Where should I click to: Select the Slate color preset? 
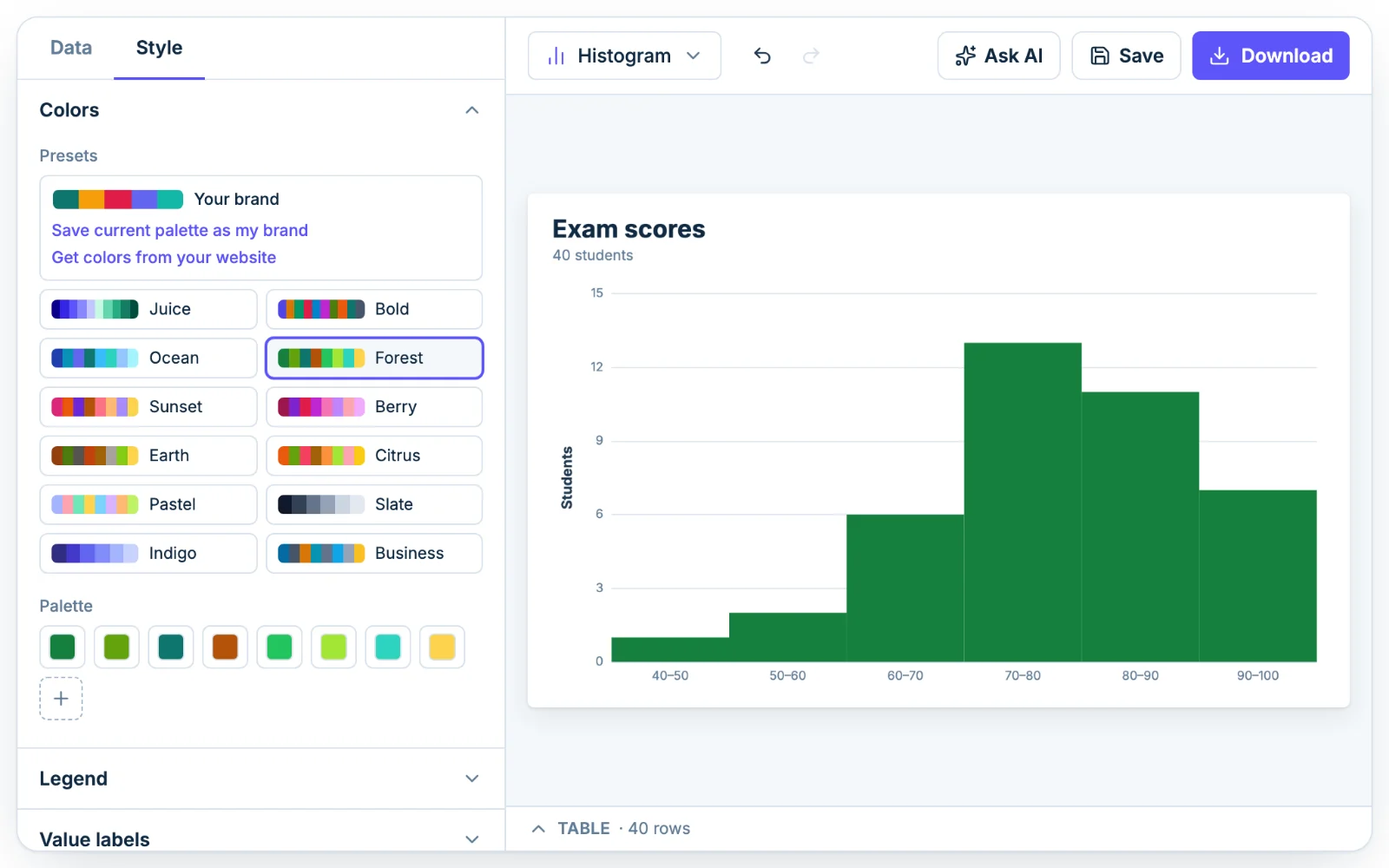coord(374,504)
